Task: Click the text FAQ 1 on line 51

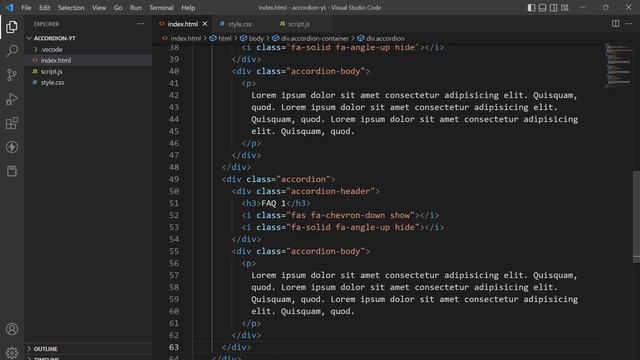Action: (273, 203)
